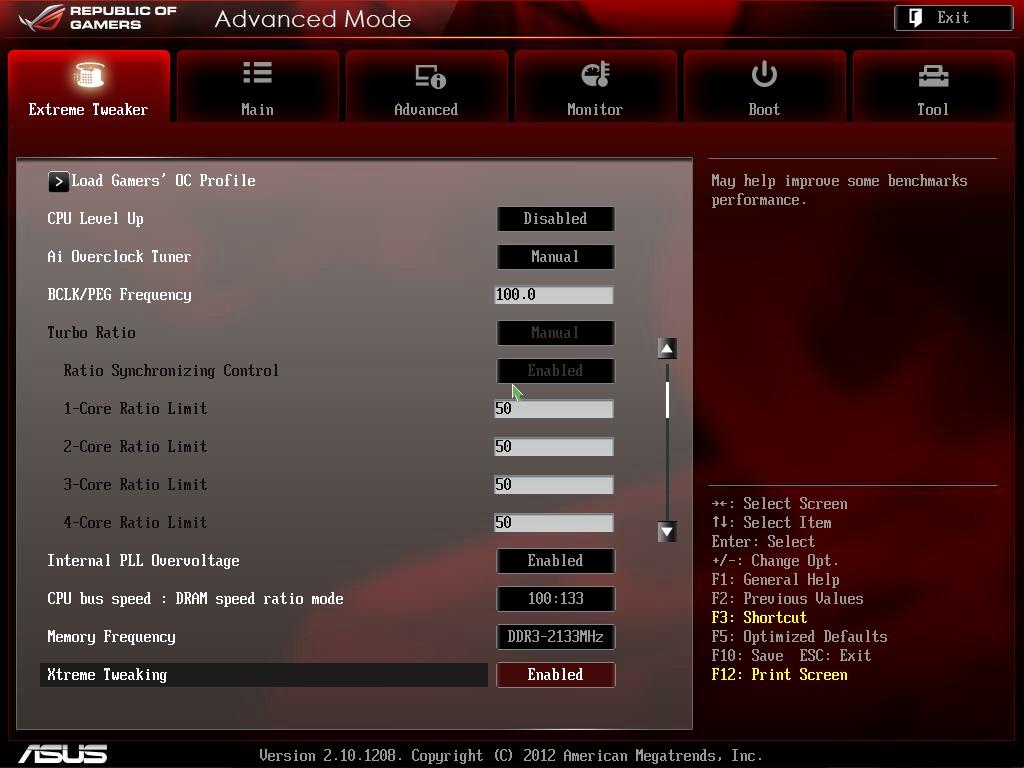Click the Tool printer-like icon
1024x768 pixels.
click(933, 76)
